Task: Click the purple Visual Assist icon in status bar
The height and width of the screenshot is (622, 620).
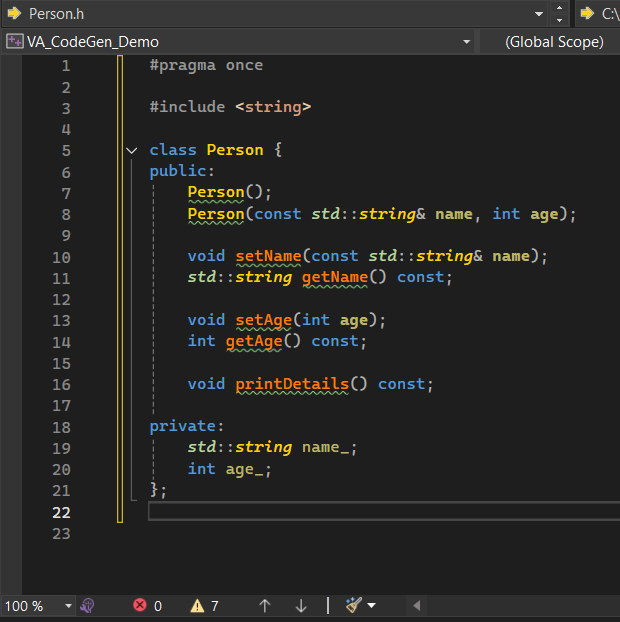Action: point(87,606)
